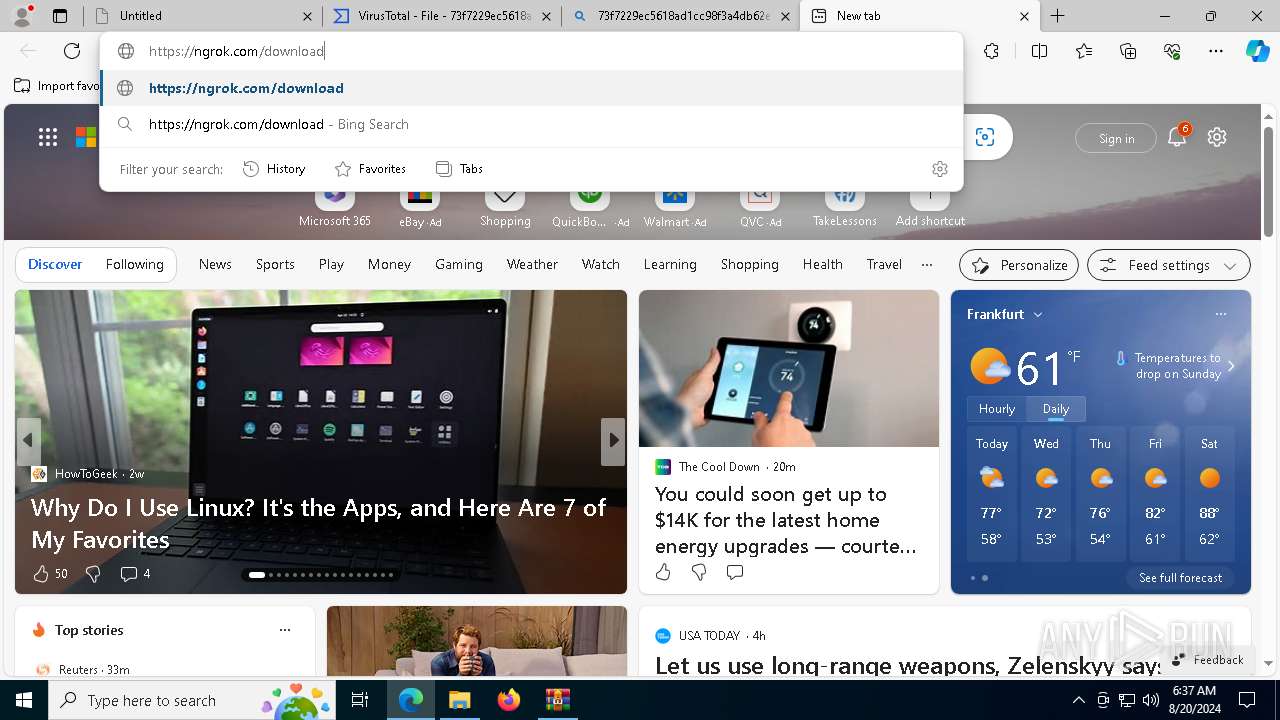
Task: Open the apps grid launcher icon
Action: pyautogui.click(x=48, y=137)
